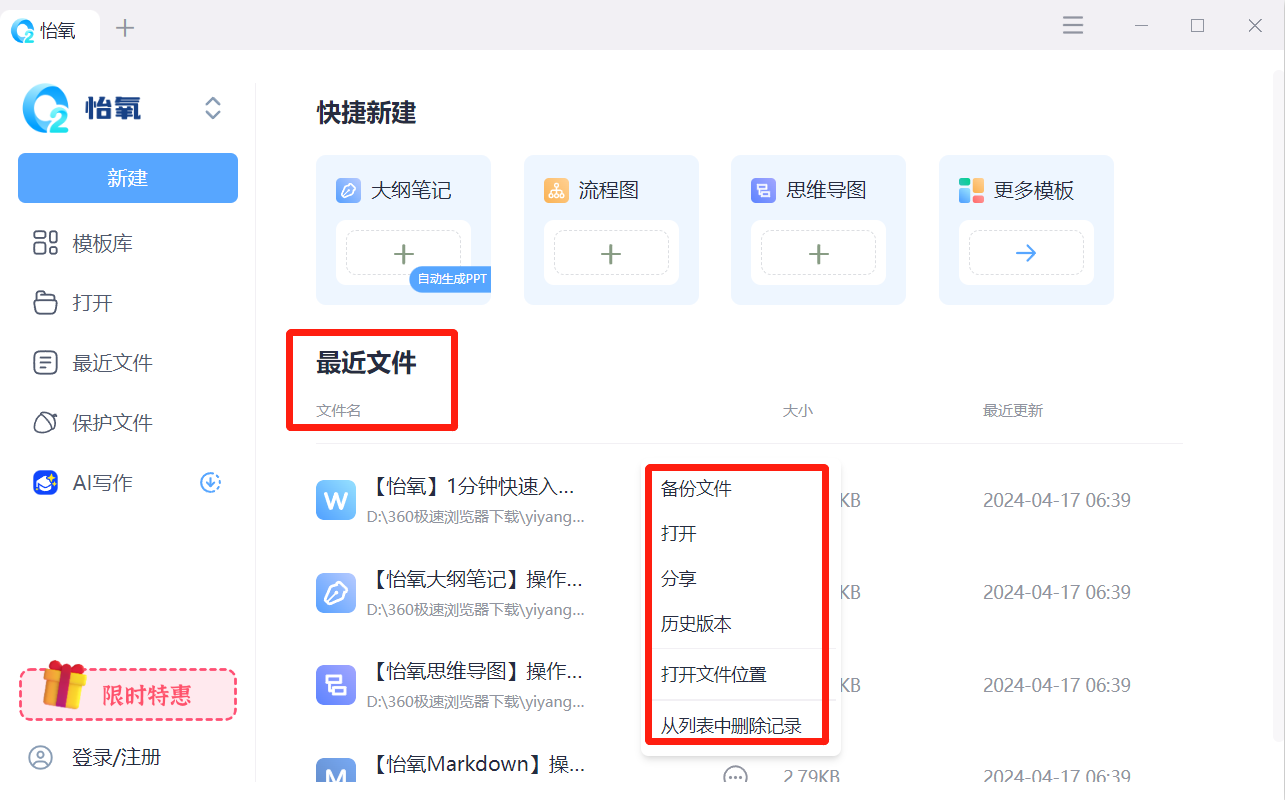Viewport: 1285px width, 800px height.
Task: Click the 保护文件 sidebar icon
Action: (x=46, y=423)
